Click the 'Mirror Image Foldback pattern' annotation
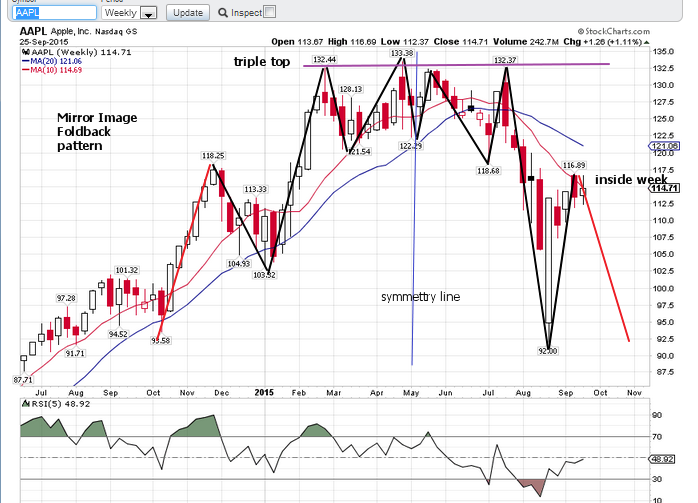698x503 pixels. click(97, 131)
